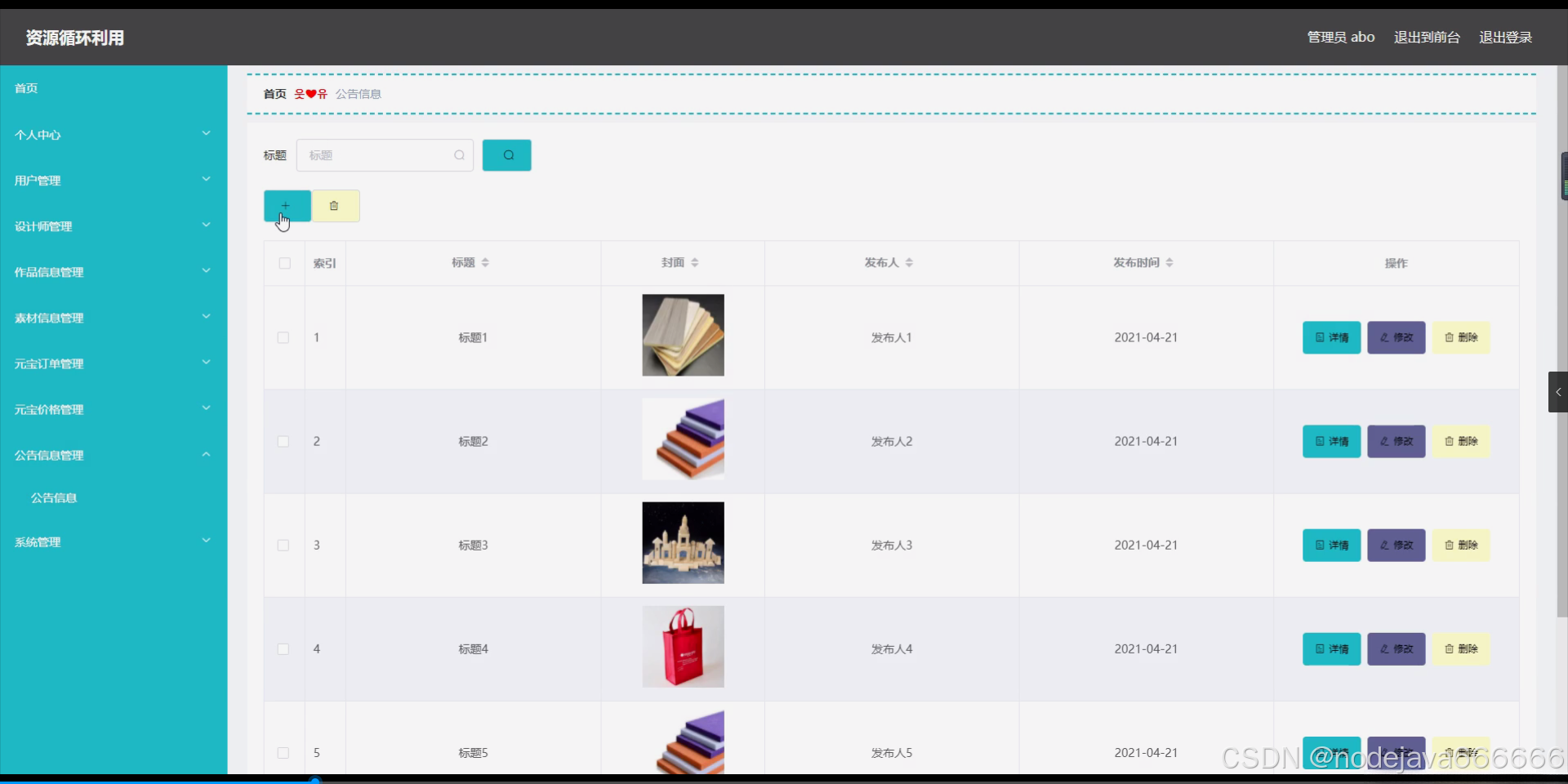Click the 索引 column header
This screenshot has height=784, width=1568.
tap(324, 263)
